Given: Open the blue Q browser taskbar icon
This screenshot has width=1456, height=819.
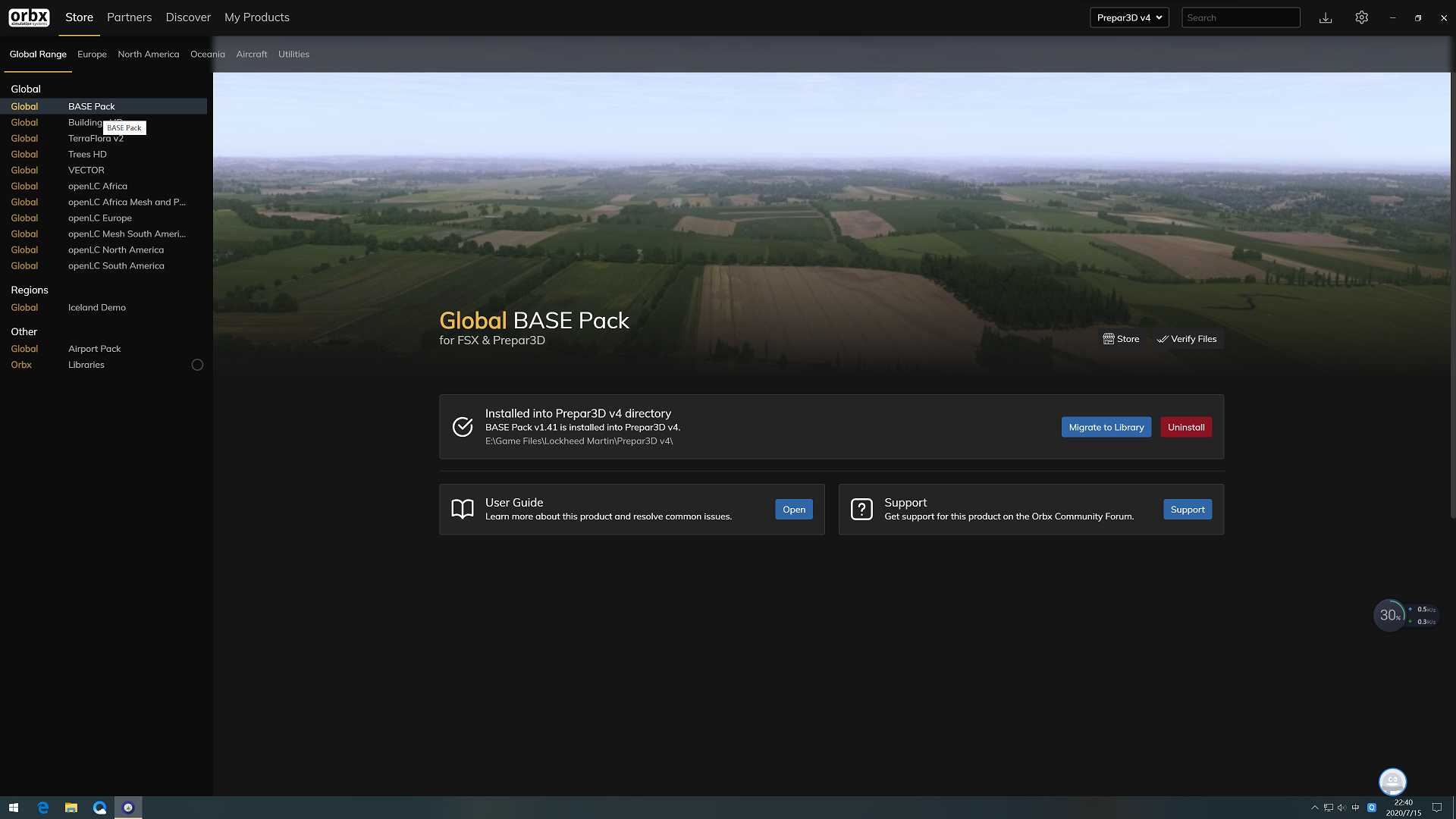Looking at the screenshot, I should pos(99,808).
